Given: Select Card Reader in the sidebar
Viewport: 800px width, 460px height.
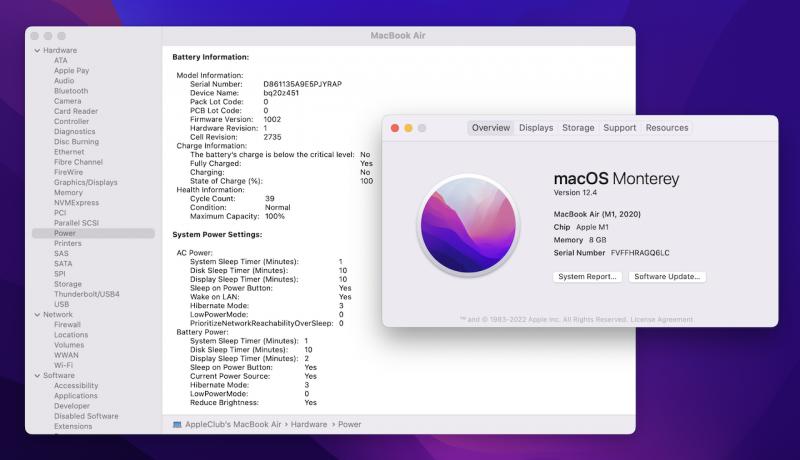Looking at the screenshot, I should (x=76, y=111).
